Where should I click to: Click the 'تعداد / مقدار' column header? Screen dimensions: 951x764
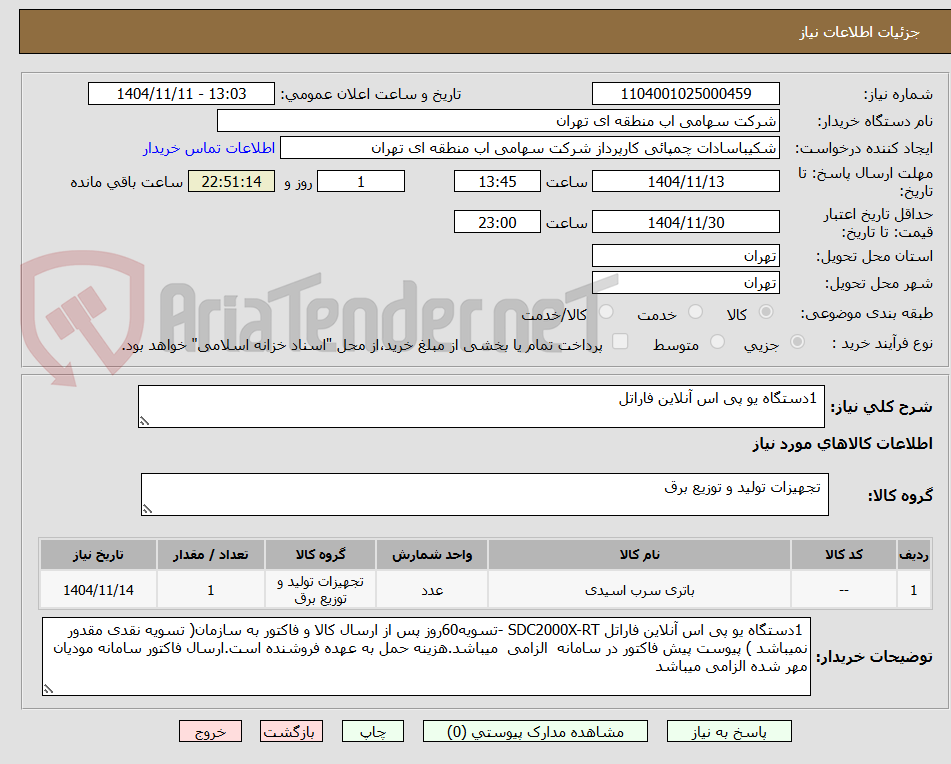coord(210,555)
